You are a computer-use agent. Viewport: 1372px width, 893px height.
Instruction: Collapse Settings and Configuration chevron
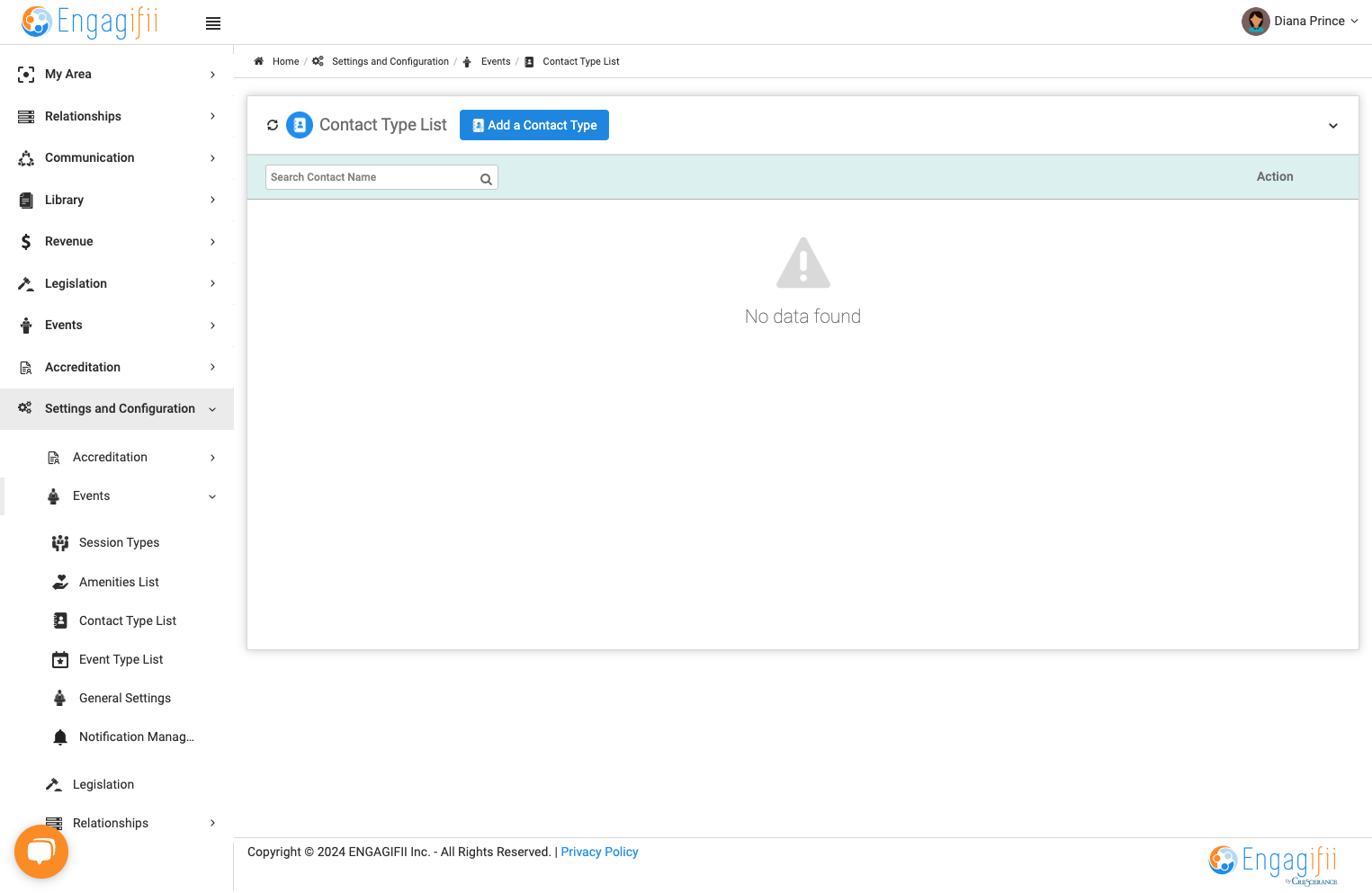click(212, 409)
